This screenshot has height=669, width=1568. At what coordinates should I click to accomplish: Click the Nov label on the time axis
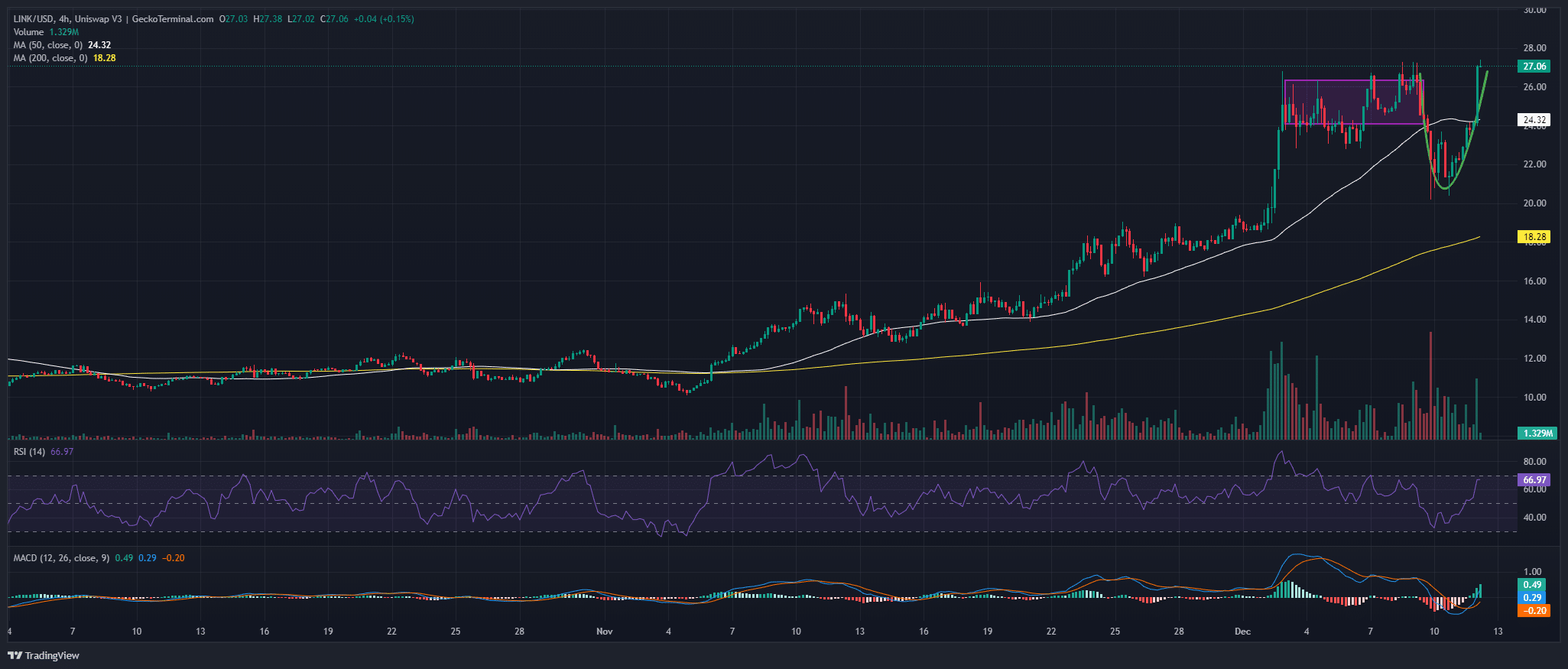[x=605, y=632]
